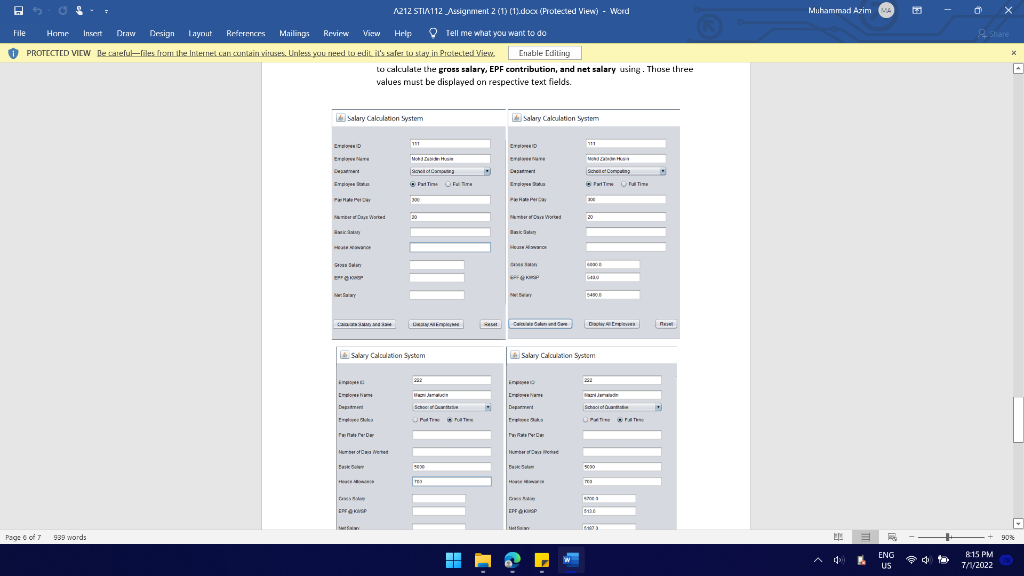1024x576 pixels.
Task: Open the 8:15 PM clock and calendar
Action: [976, 560]
